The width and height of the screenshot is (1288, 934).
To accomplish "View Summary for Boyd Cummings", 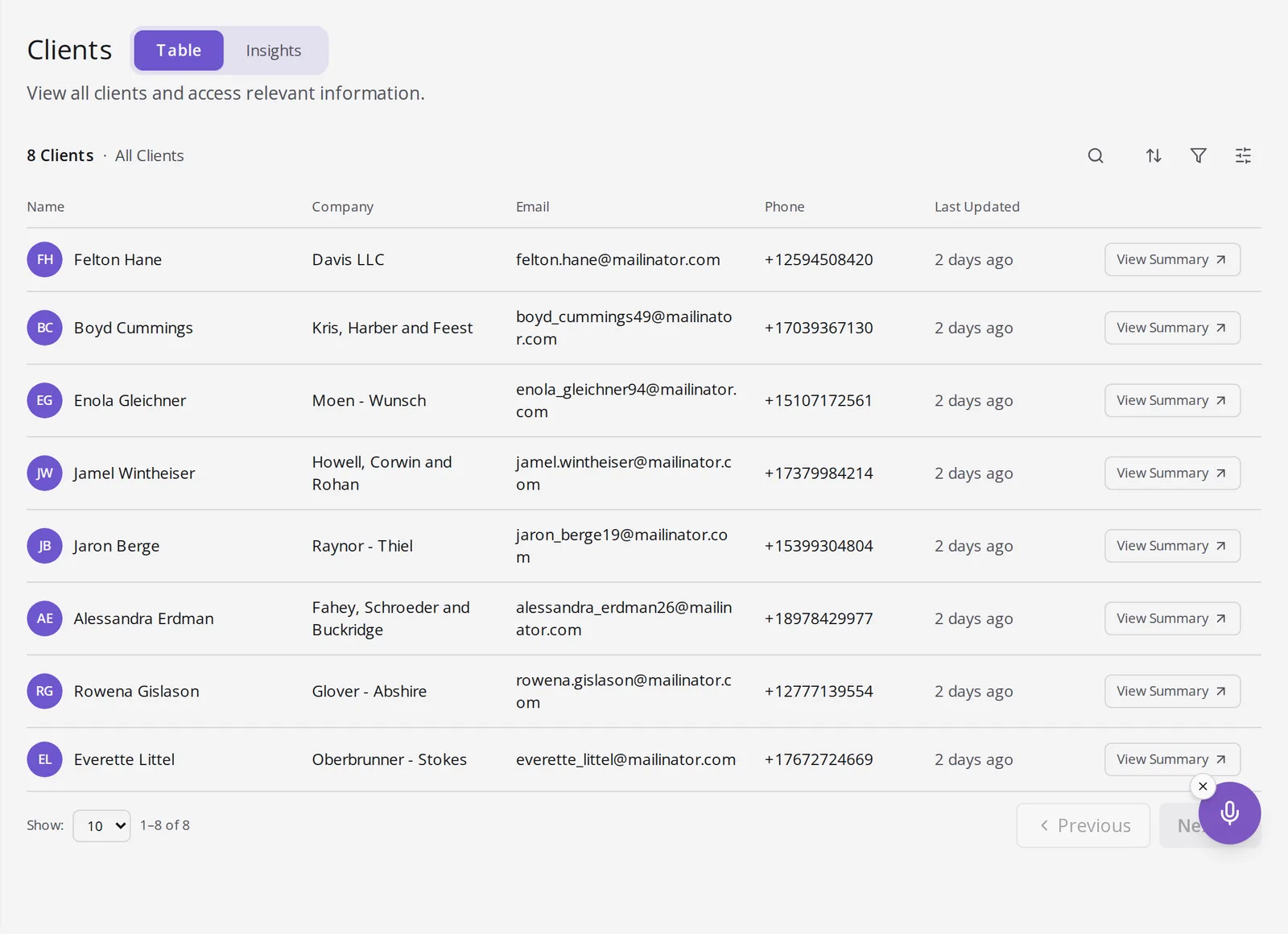I will (x=1172, y=328).
